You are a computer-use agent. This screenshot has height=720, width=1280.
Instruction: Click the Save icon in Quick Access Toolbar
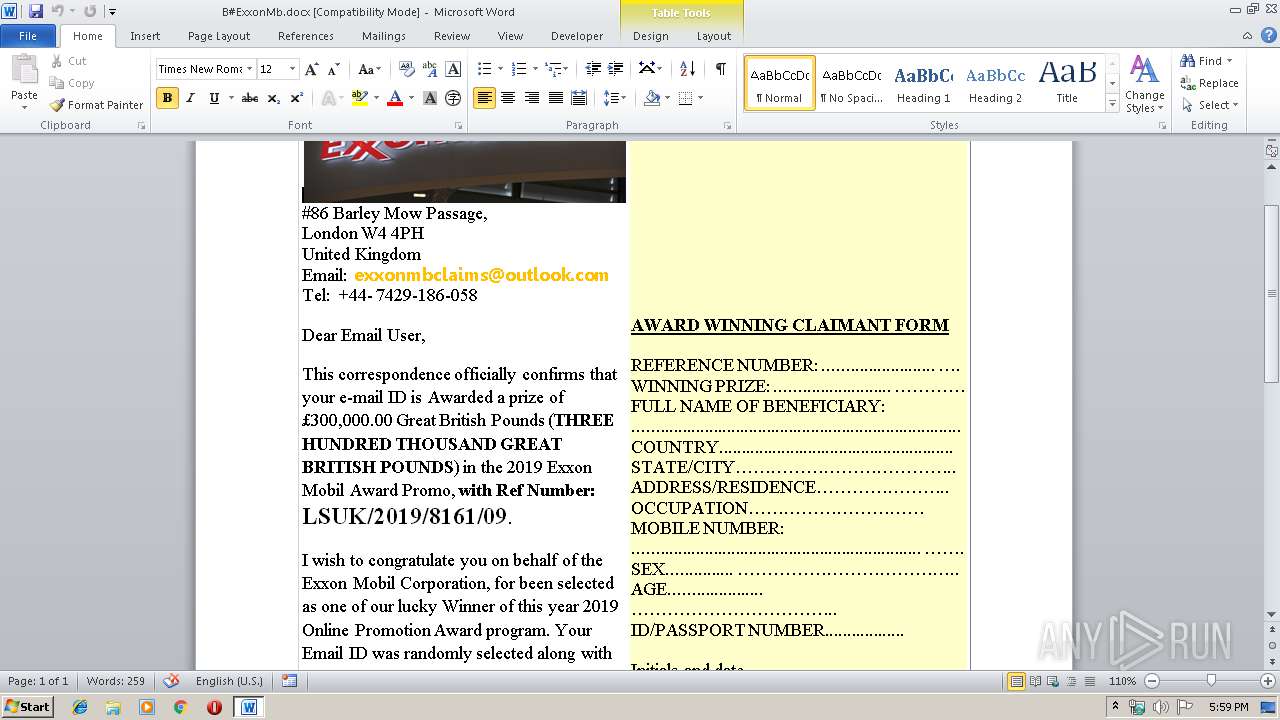click(x=36, y=11)
